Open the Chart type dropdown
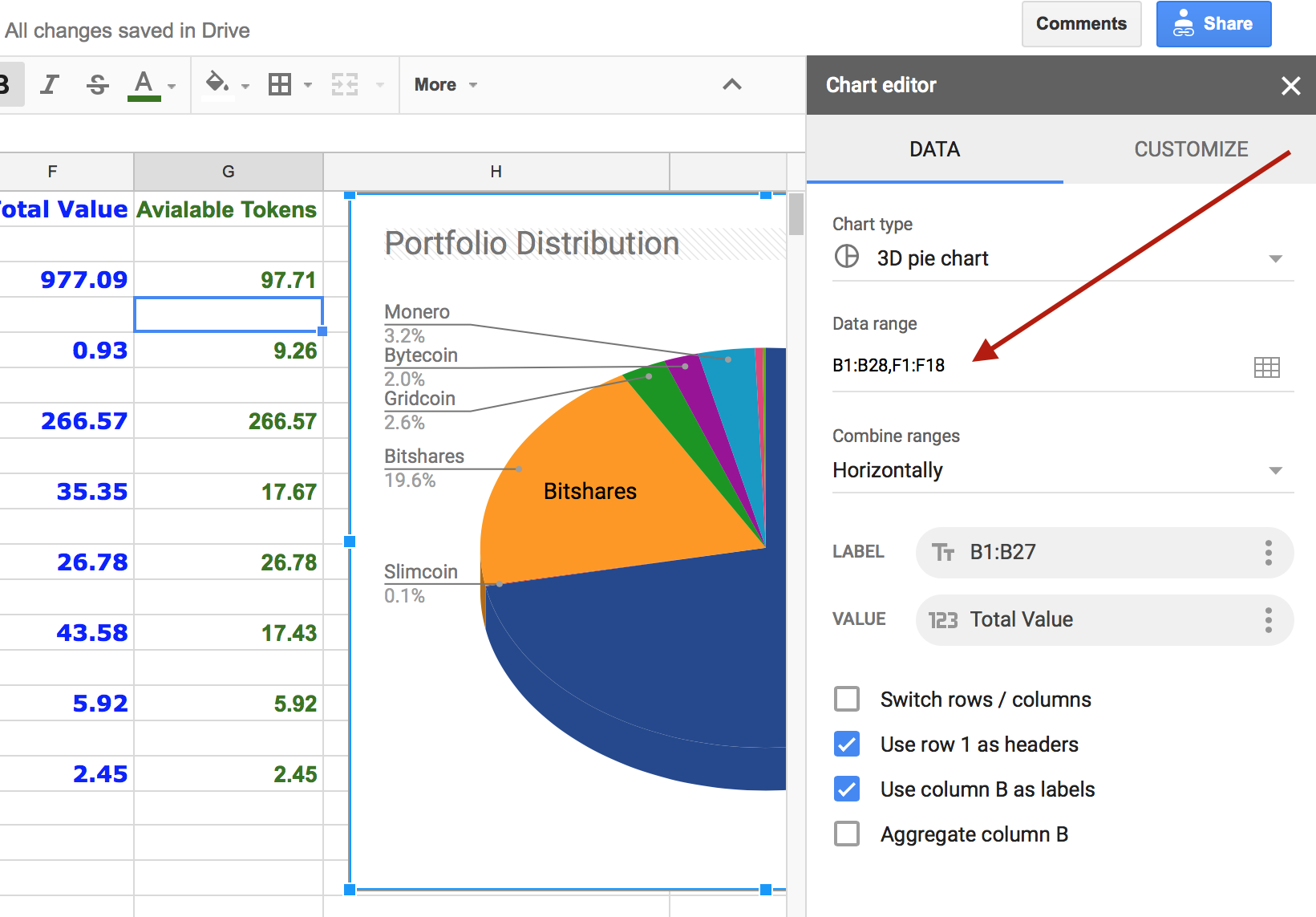Viewport: 1316px width, 917px height. coord(1063,258)
